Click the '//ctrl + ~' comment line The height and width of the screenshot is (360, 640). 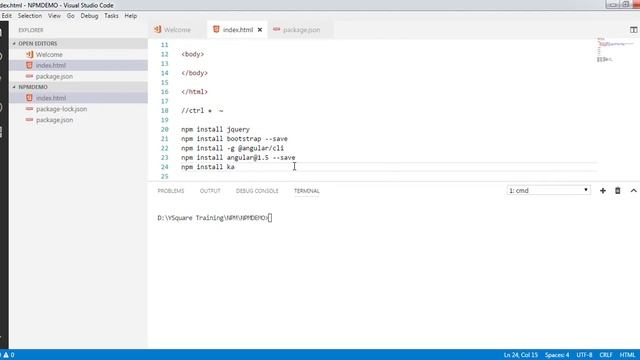point(202,111)
